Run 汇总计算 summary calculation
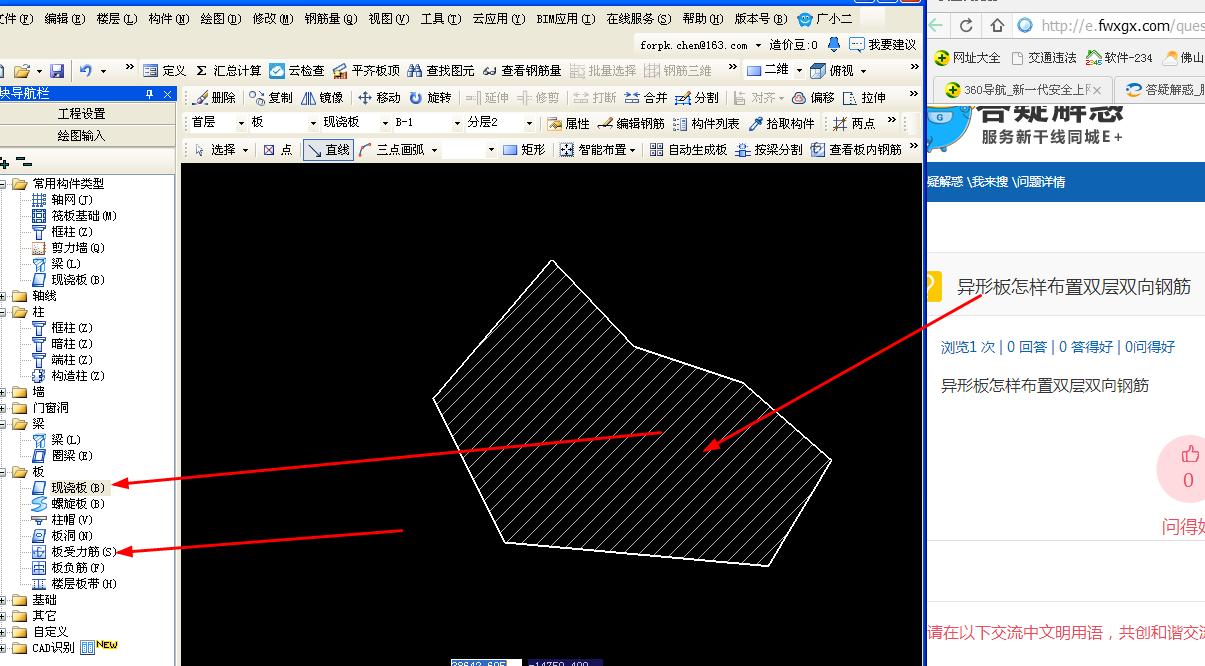Image resolution: width=1205 pixels, height=666 pixels. [228, 71]
